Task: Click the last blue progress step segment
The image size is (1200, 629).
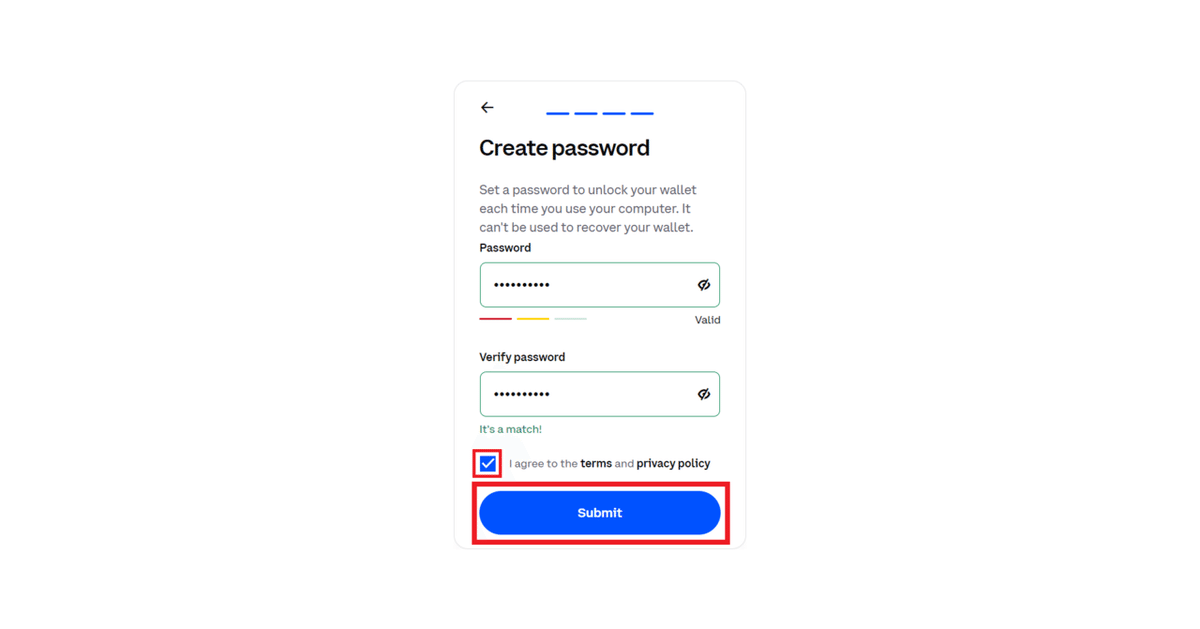Action: [x=642, y=114]
